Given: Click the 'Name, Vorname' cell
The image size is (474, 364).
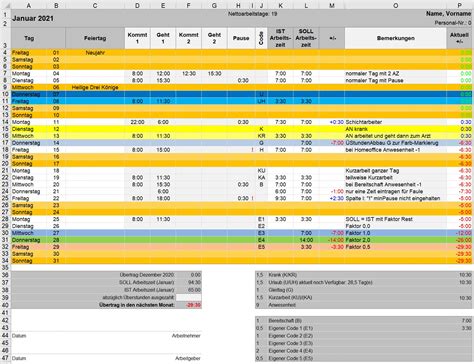Looking at the screenshot, I should pos(448,14).
